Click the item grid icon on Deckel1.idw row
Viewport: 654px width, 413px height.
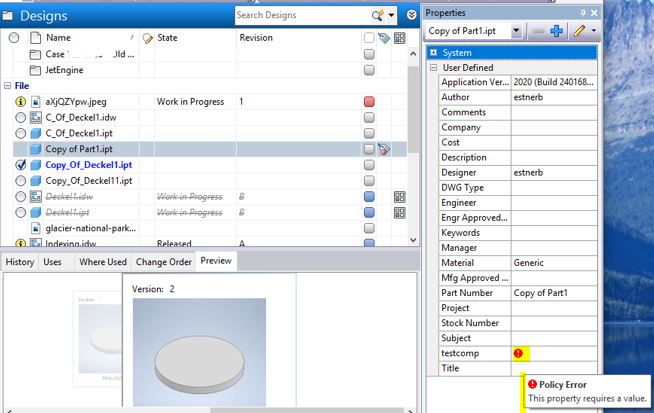tap(400, 197)
